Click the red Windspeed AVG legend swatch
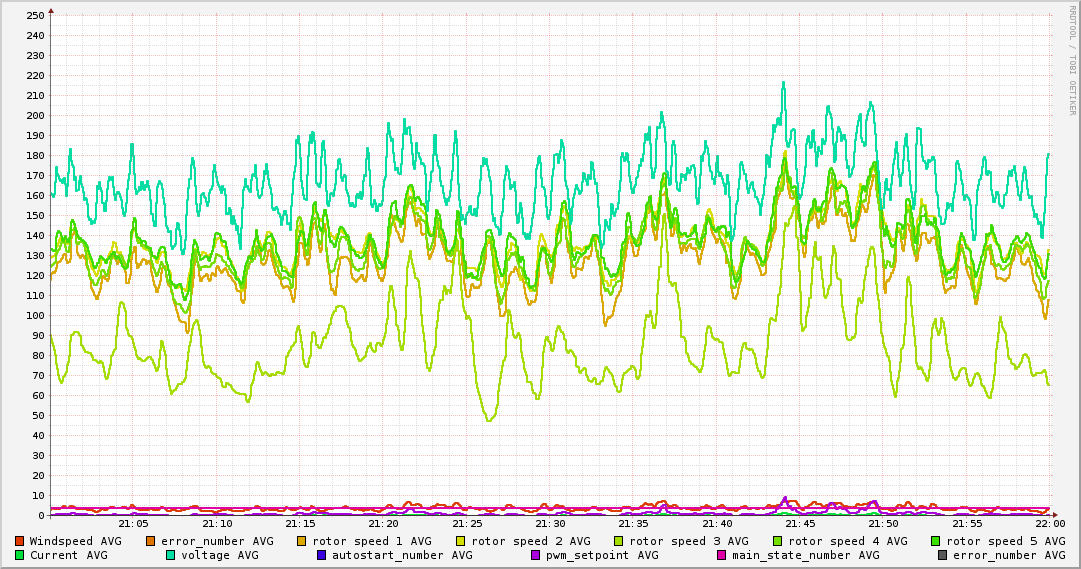This screenshot has width=1081, height=569. click(x=19, y=541)
